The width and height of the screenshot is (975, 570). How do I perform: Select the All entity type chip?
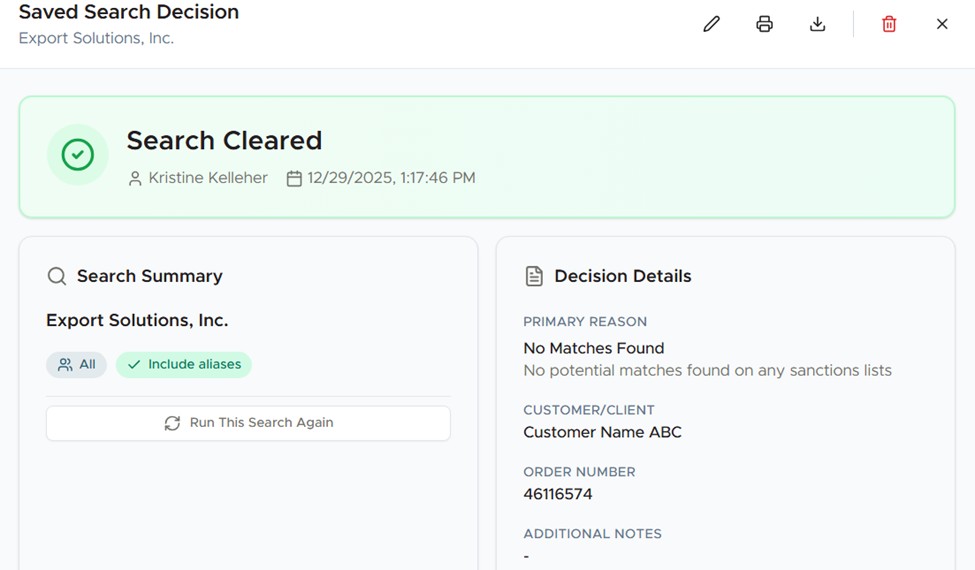point(76,365)
